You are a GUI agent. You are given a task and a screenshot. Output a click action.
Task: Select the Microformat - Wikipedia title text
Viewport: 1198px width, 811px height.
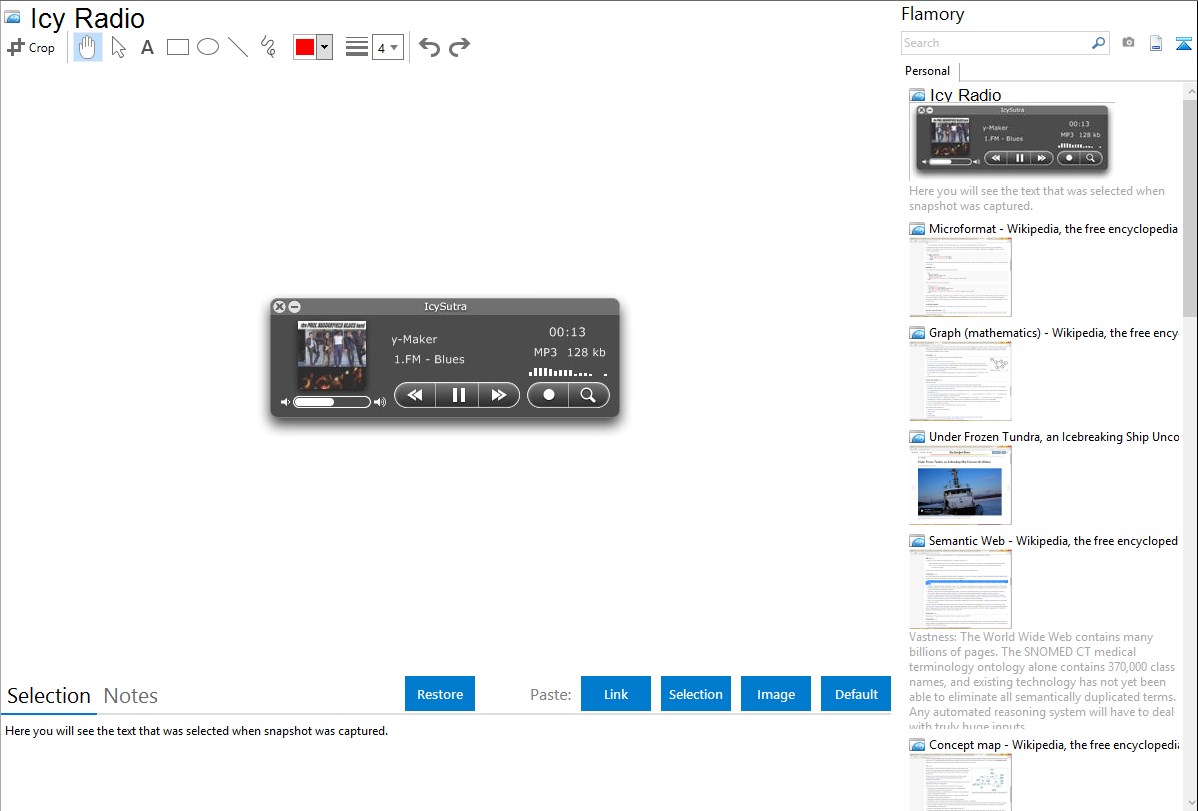1053,229
